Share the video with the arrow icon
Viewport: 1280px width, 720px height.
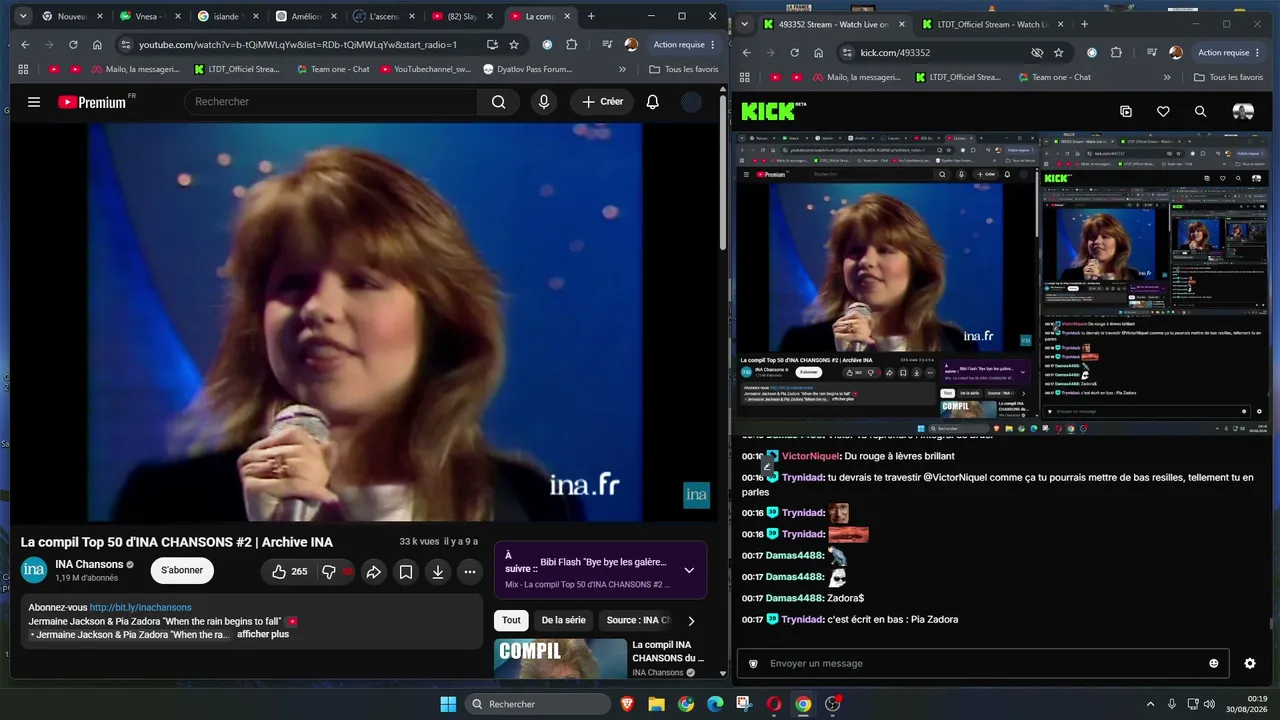coord(373,572)
